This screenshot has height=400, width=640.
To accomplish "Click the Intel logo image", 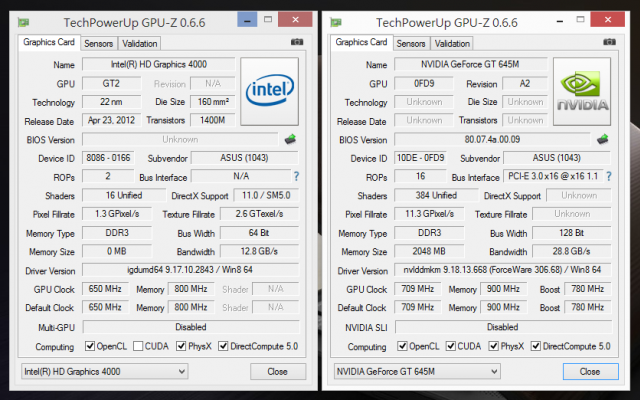I will point(269,91).
